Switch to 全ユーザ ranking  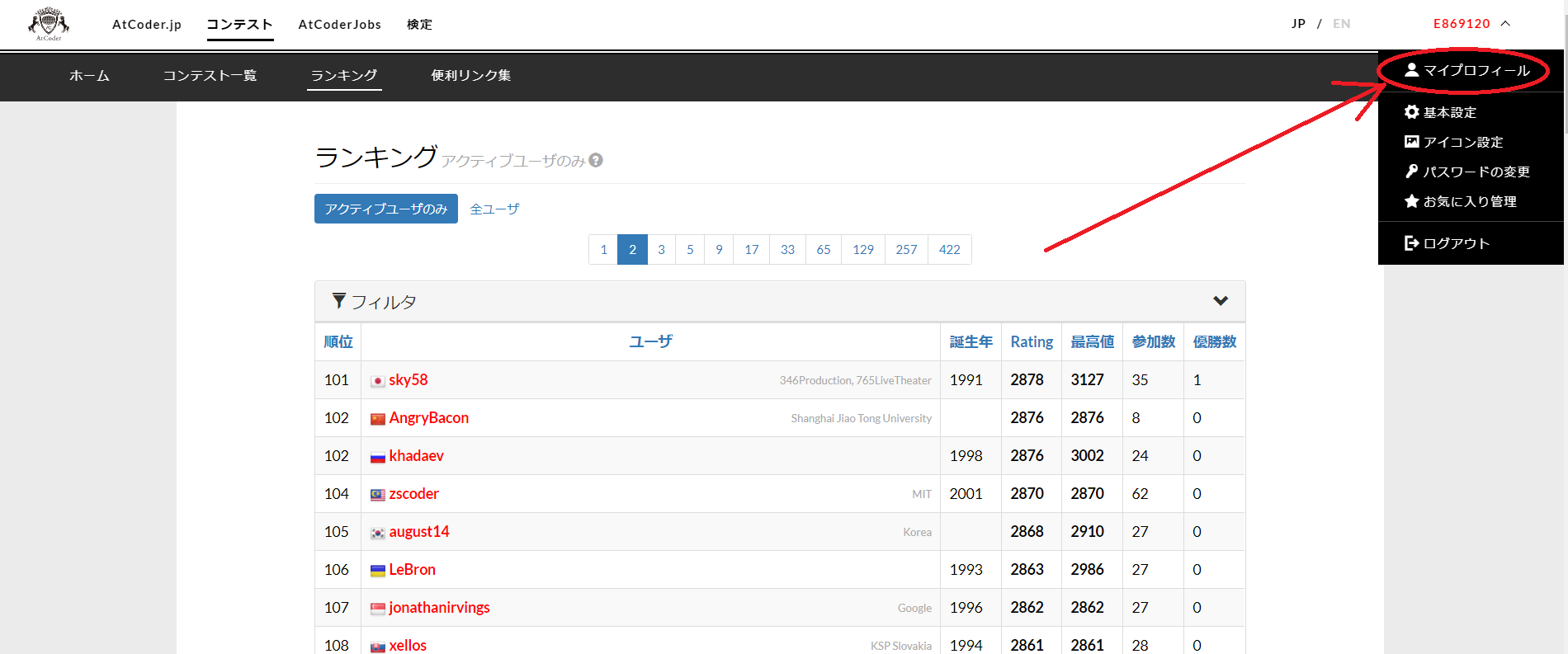pyautogui.click(x=494, y=209)
